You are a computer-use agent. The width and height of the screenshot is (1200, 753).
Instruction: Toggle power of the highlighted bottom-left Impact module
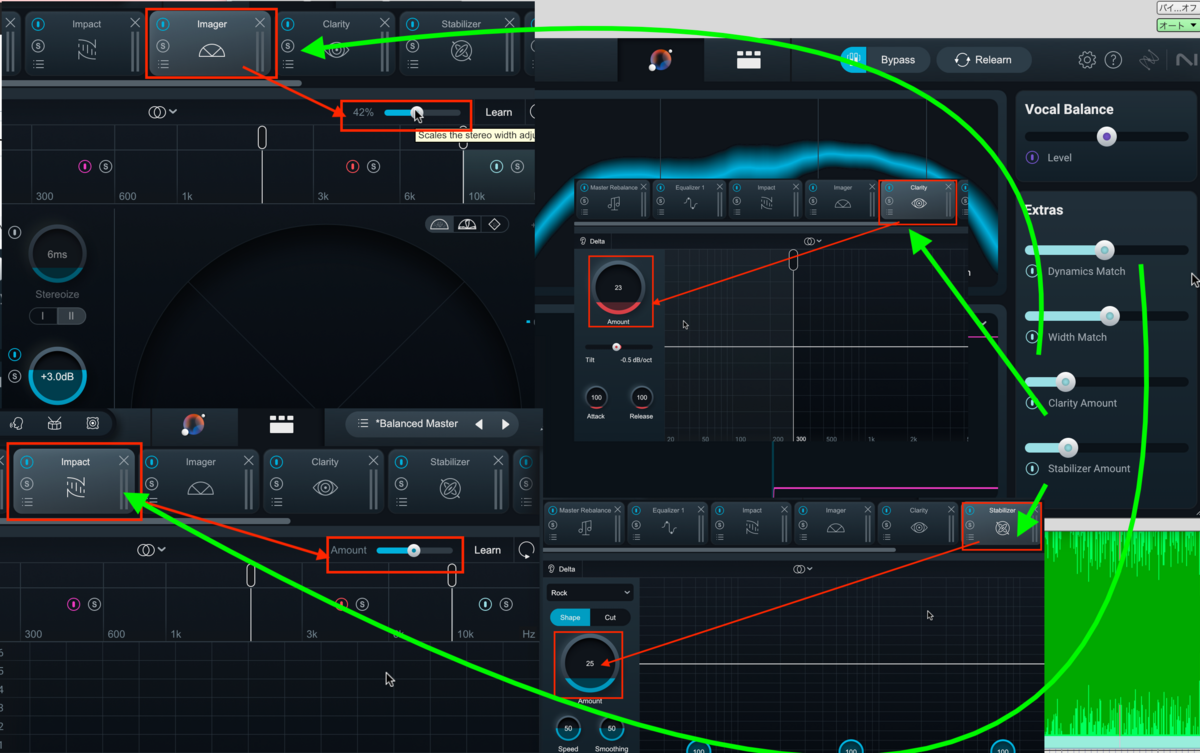[27, 462]
